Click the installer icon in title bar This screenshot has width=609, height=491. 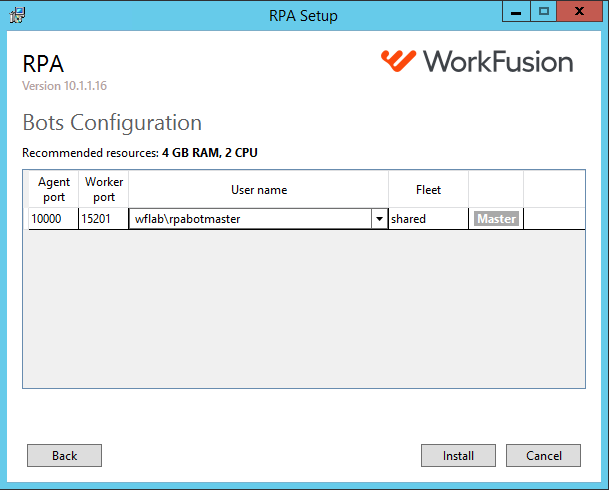[x=17, y=16]
